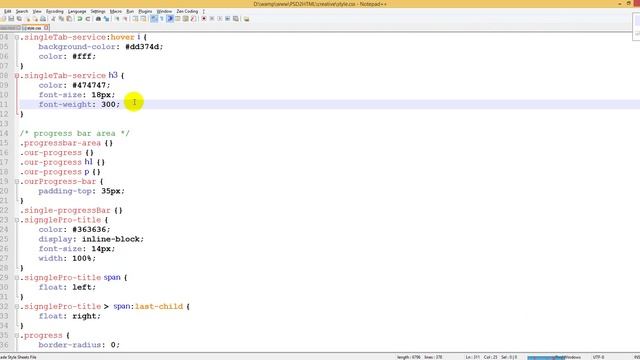Click the length and lines status bar field

(420, 357)
